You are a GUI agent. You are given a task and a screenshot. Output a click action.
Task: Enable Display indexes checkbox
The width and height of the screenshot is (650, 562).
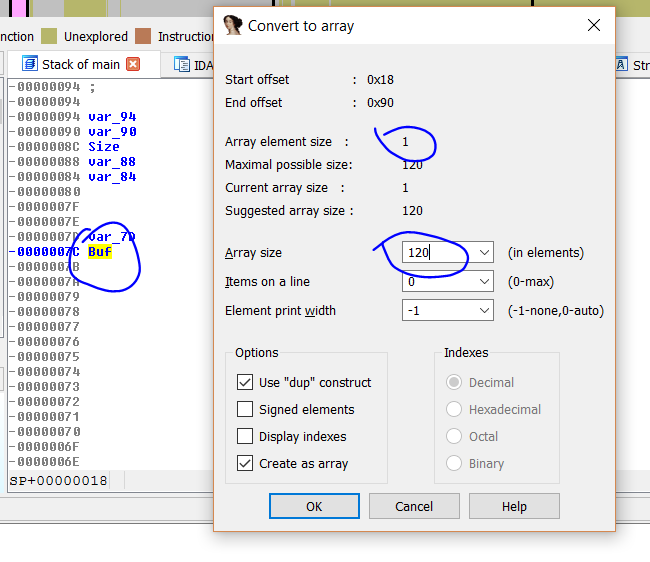245,436
